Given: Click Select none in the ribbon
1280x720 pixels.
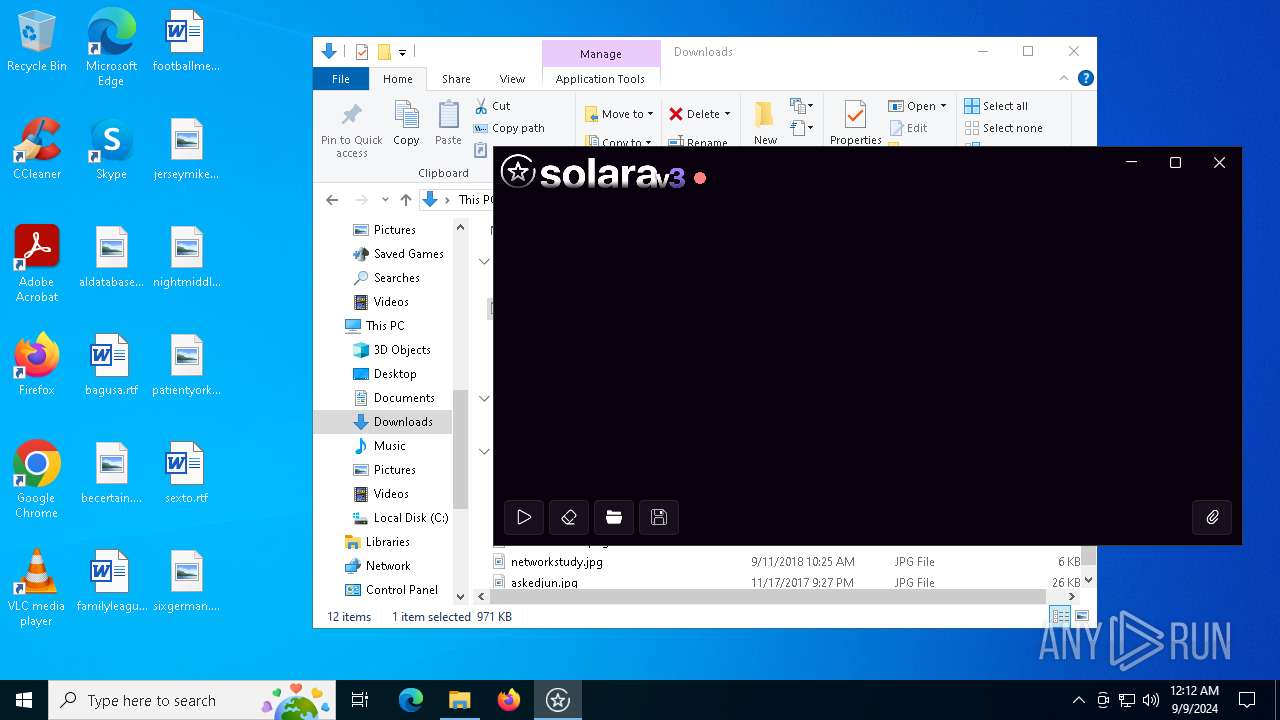Looking at the screenshot, I should click(1003, 128).
